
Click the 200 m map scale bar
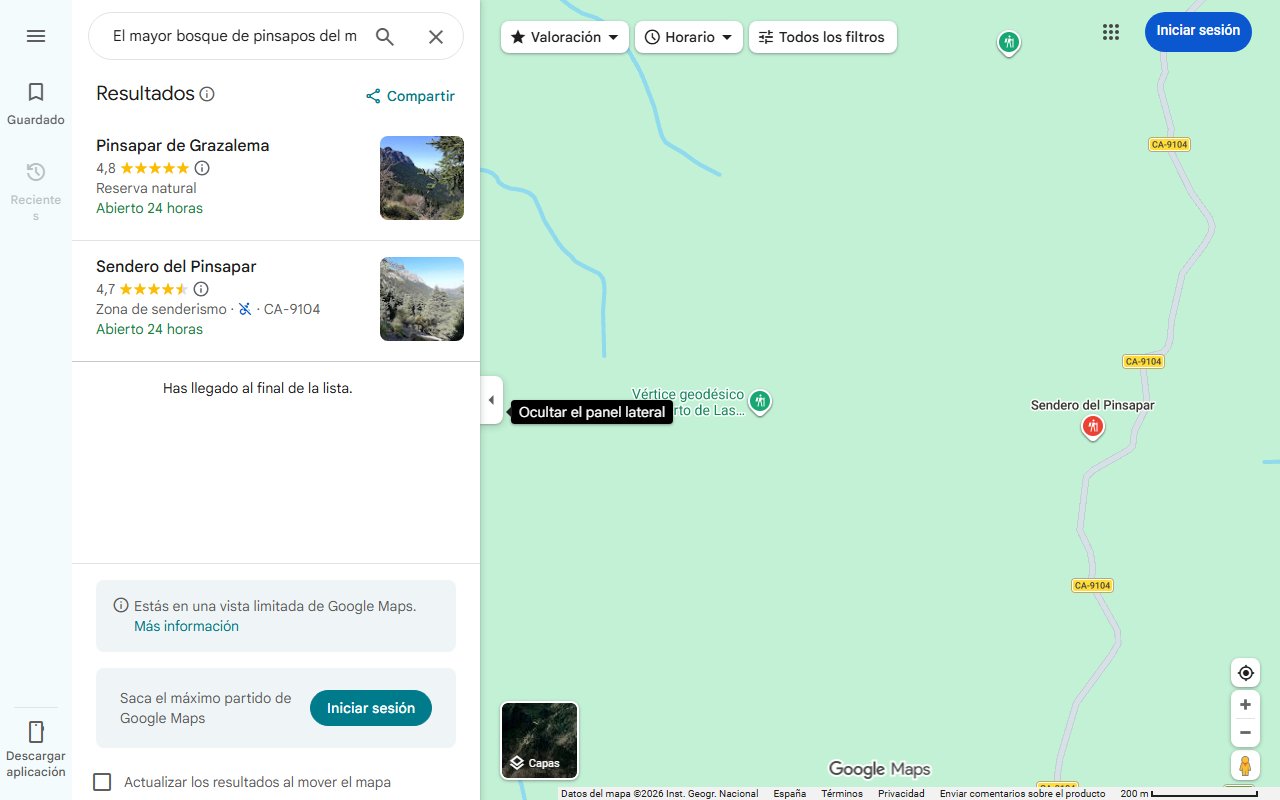pyautogui.click(x=1189, y=794)
